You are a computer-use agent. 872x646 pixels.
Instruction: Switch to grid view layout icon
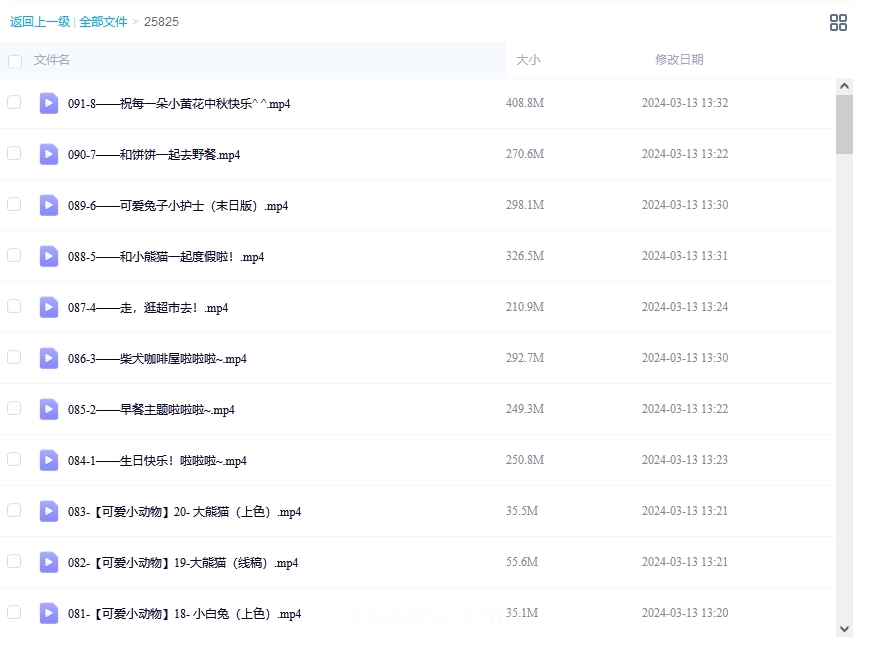click(838, 22)
